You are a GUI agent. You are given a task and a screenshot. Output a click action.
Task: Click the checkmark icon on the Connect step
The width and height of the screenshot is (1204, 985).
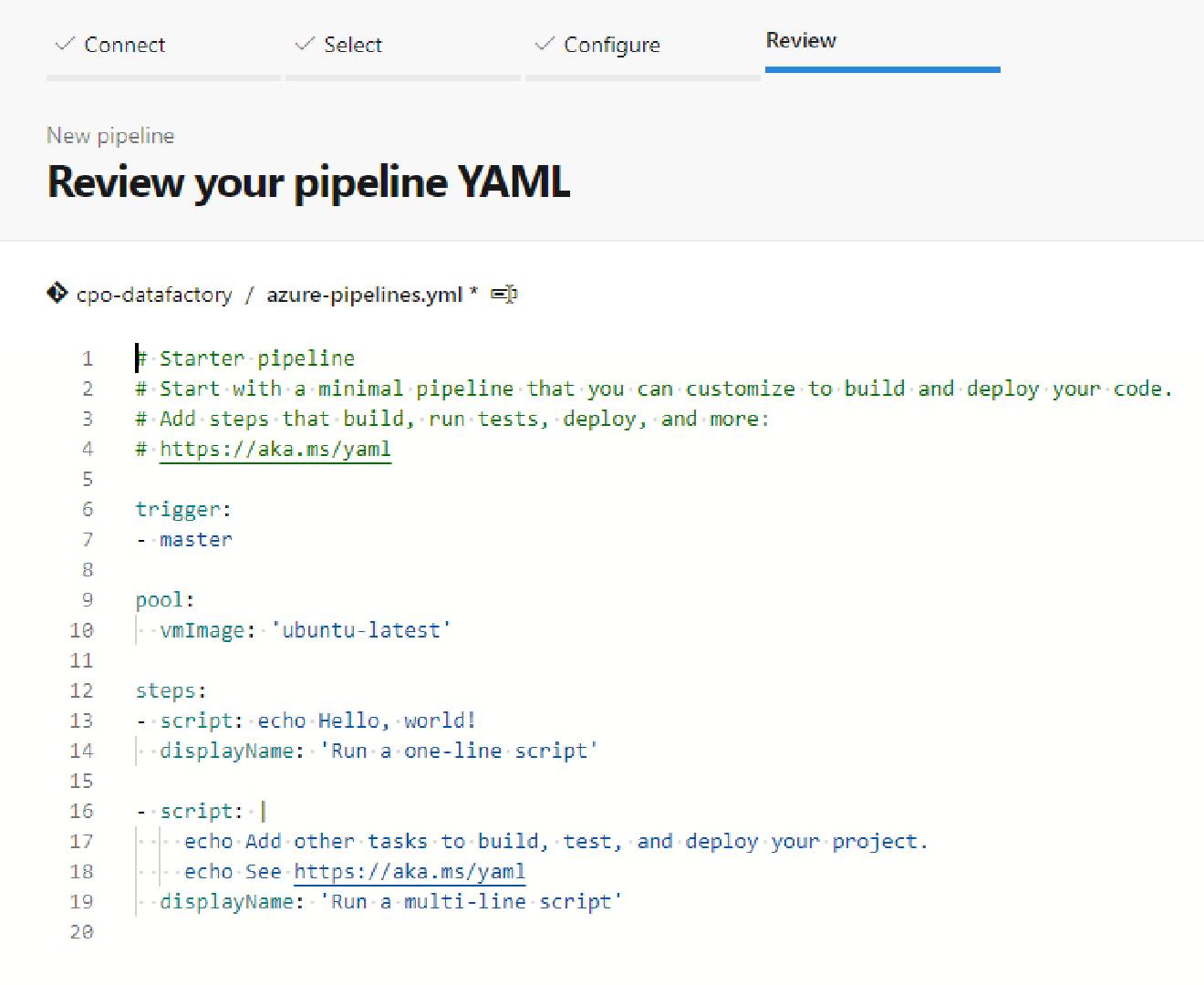click(63, 43)
